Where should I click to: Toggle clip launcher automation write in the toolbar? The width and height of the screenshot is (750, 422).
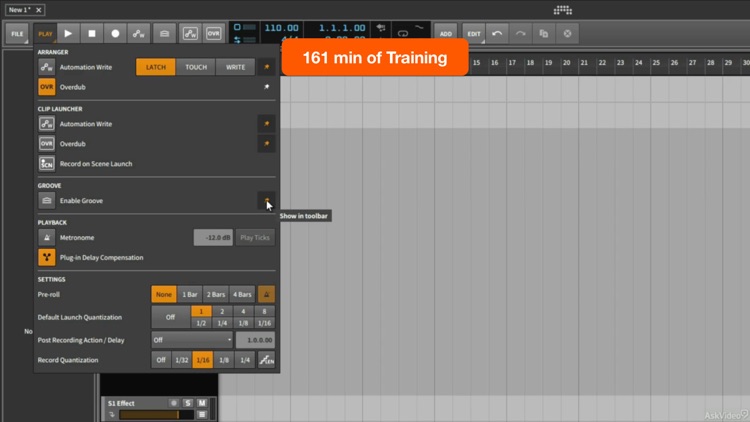point(190,33)
